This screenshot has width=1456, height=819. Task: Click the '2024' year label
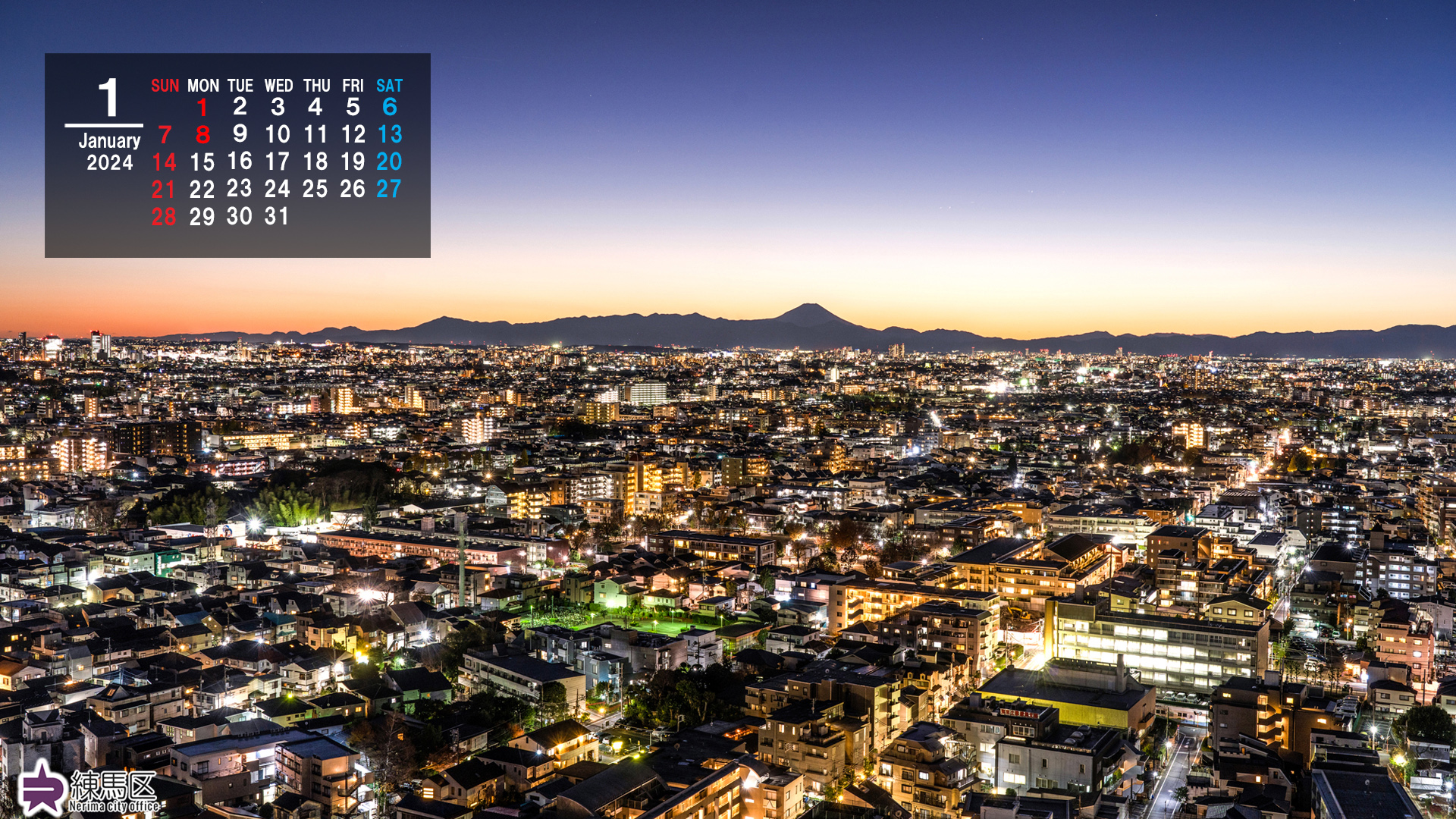pyautogui.click(x=110, y=162)
